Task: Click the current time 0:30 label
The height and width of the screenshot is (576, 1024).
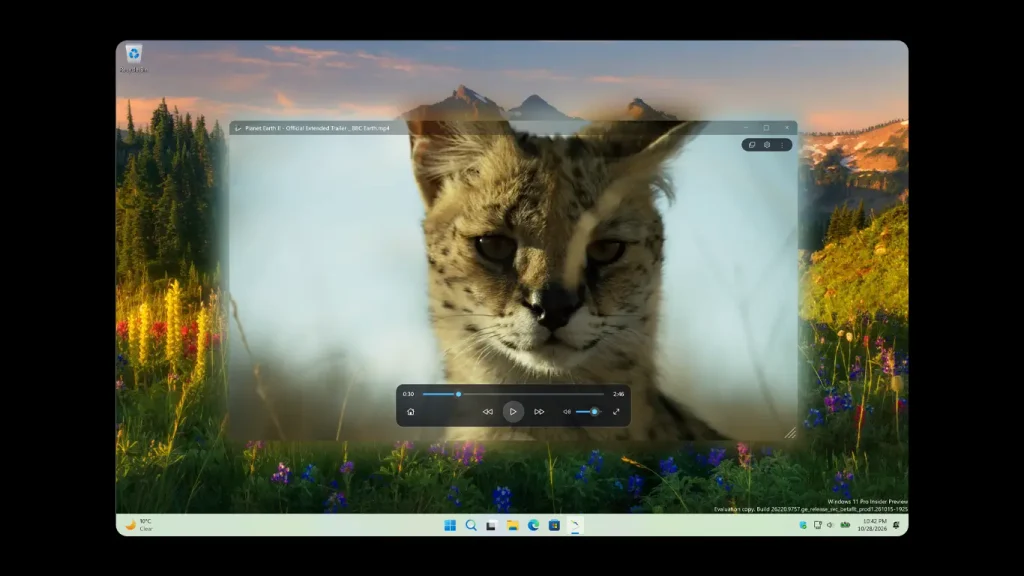Action: 408,394
